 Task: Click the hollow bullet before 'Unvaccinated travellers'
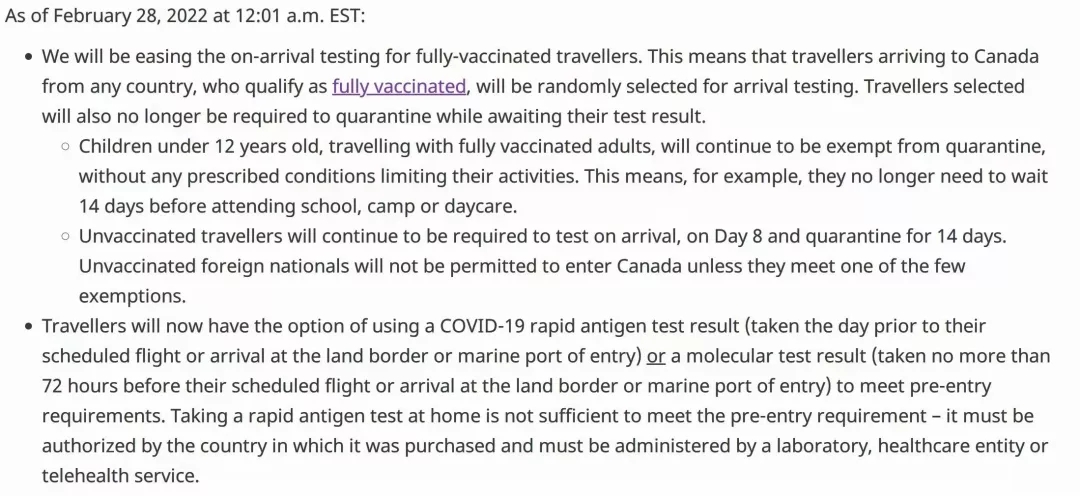[65, 237]
